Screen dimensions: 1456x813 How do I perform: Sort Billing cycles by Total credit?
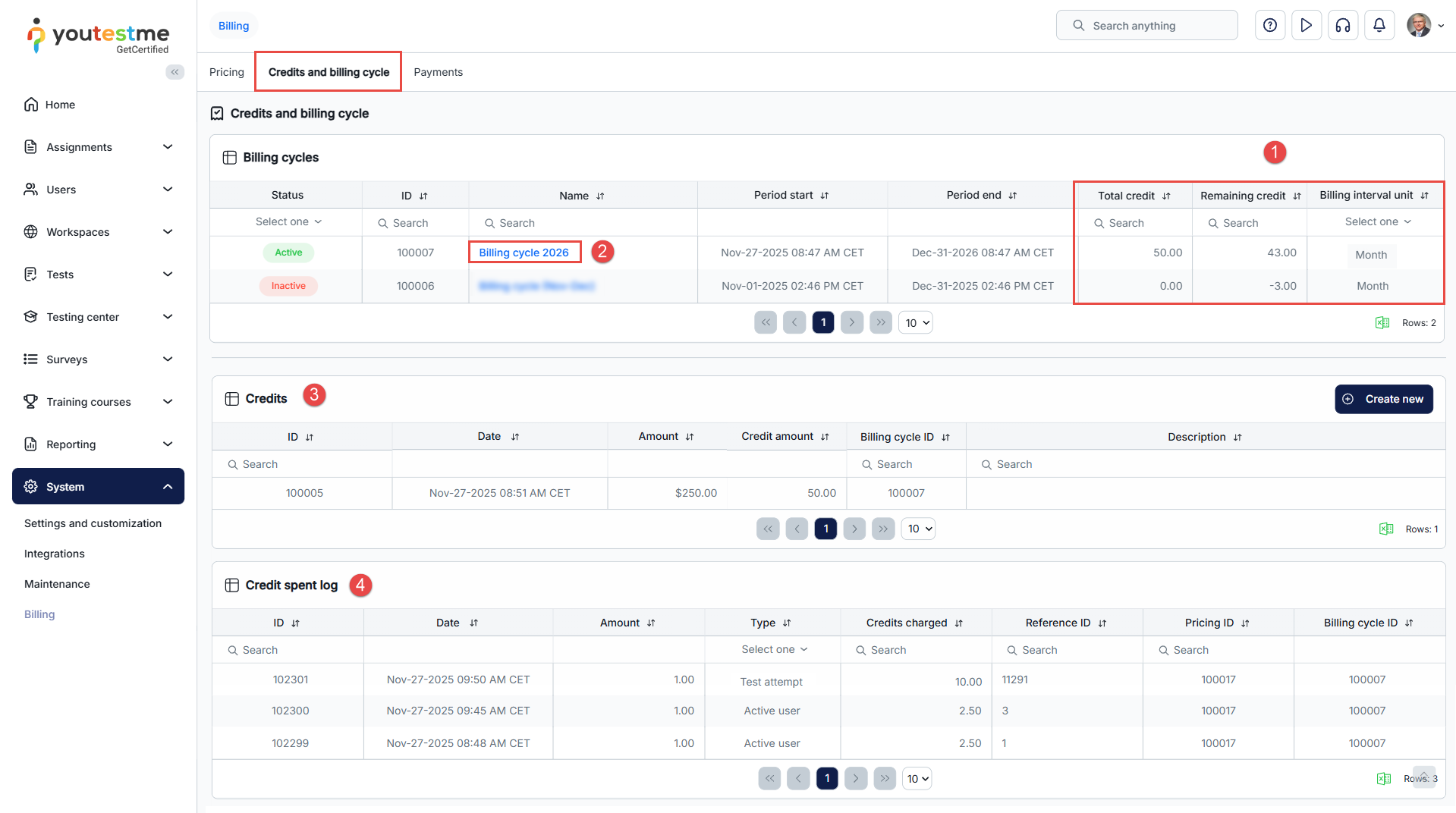1166,196
